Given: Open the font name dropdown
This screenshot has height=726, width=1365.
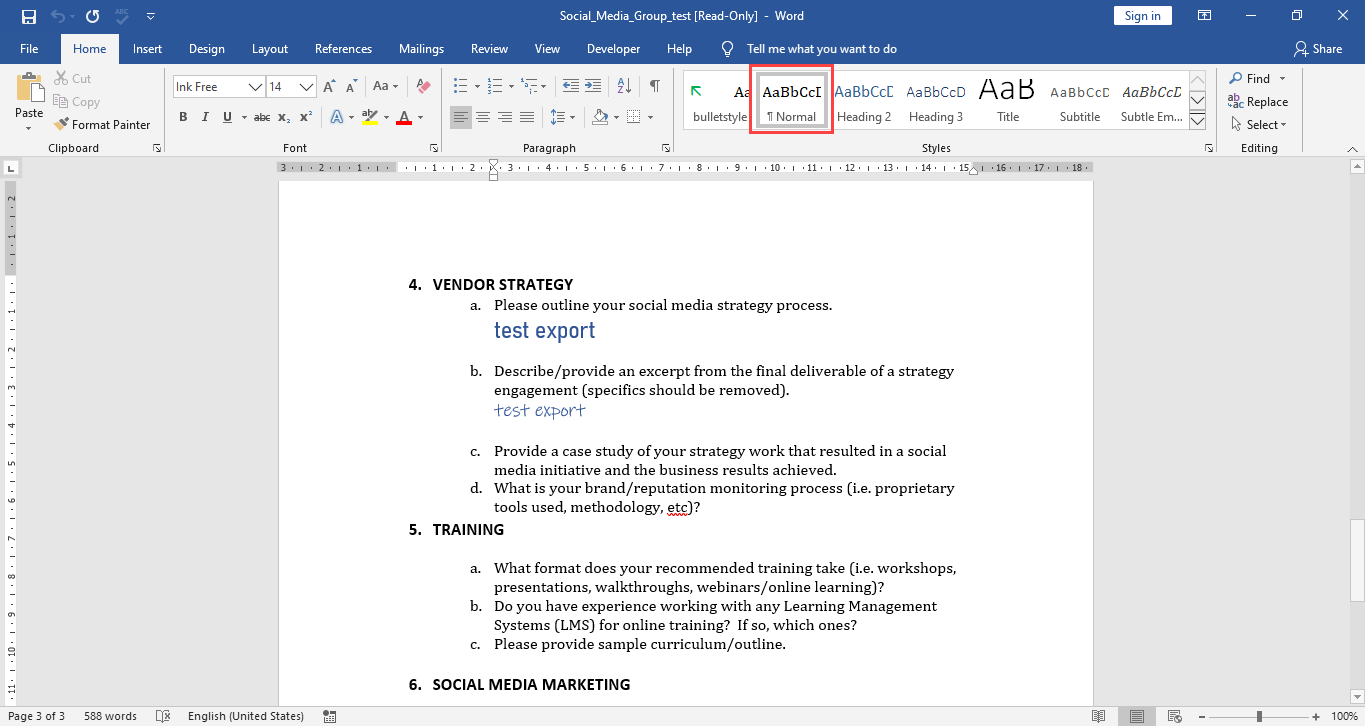Looking at the screenshot, I should pos(256,87).
